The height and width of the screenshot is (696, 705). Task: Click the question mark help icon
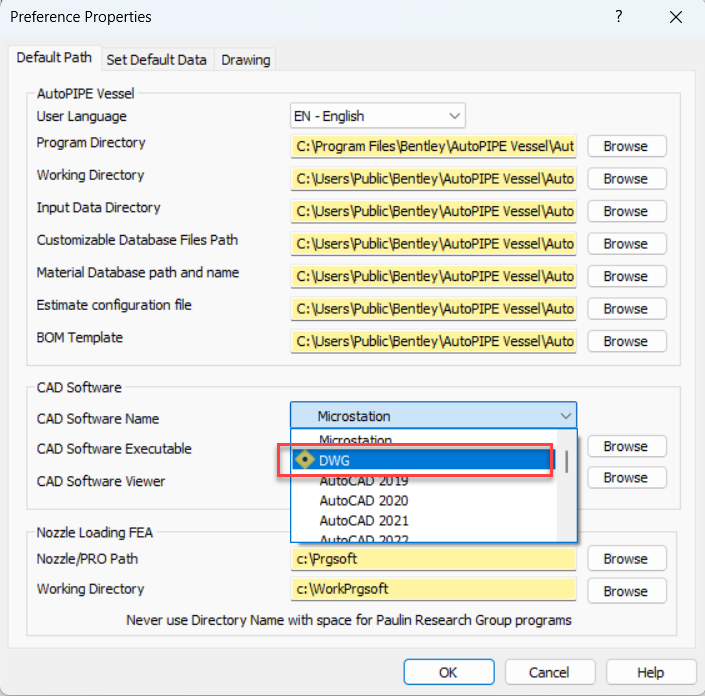pyautogui.click(x=619, y=17)
